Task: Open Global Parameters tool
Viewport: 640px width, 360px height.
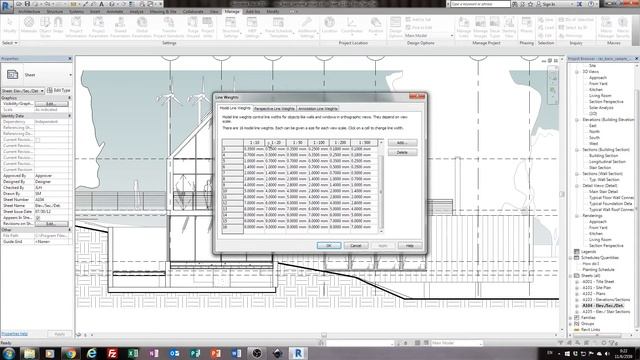Action: pos(142,27)
